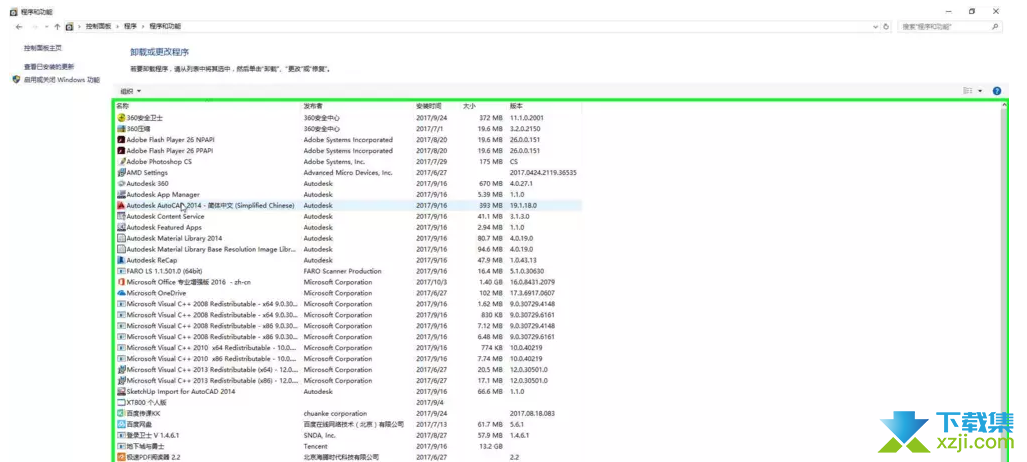Click the Autodesk App Manager icon
Image resolution: width=1027 pixels, height=462 pixels.
coord(121,195)
